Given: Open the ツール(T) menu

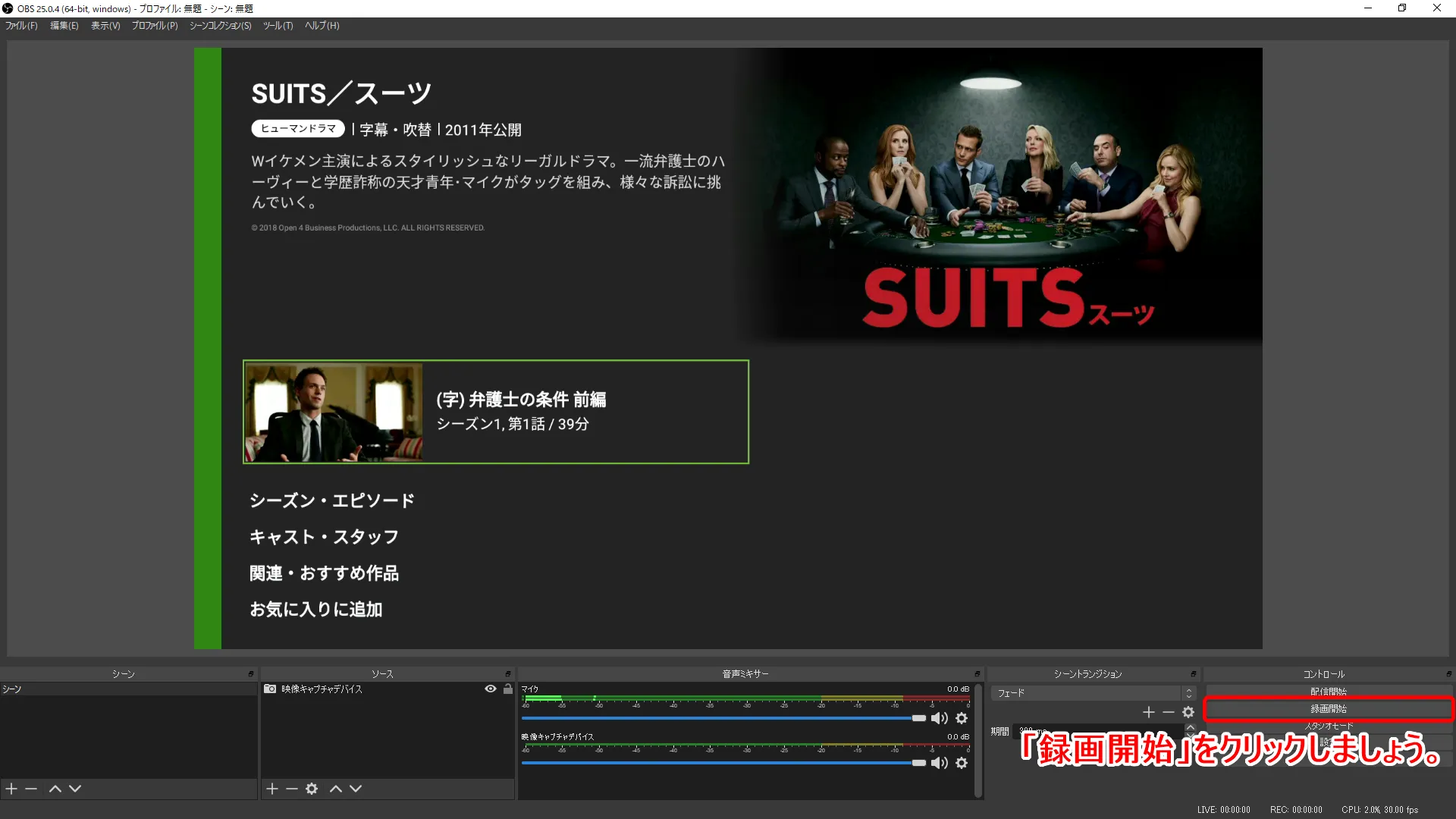Looking at the screenshot, I should tap(278, 26).
